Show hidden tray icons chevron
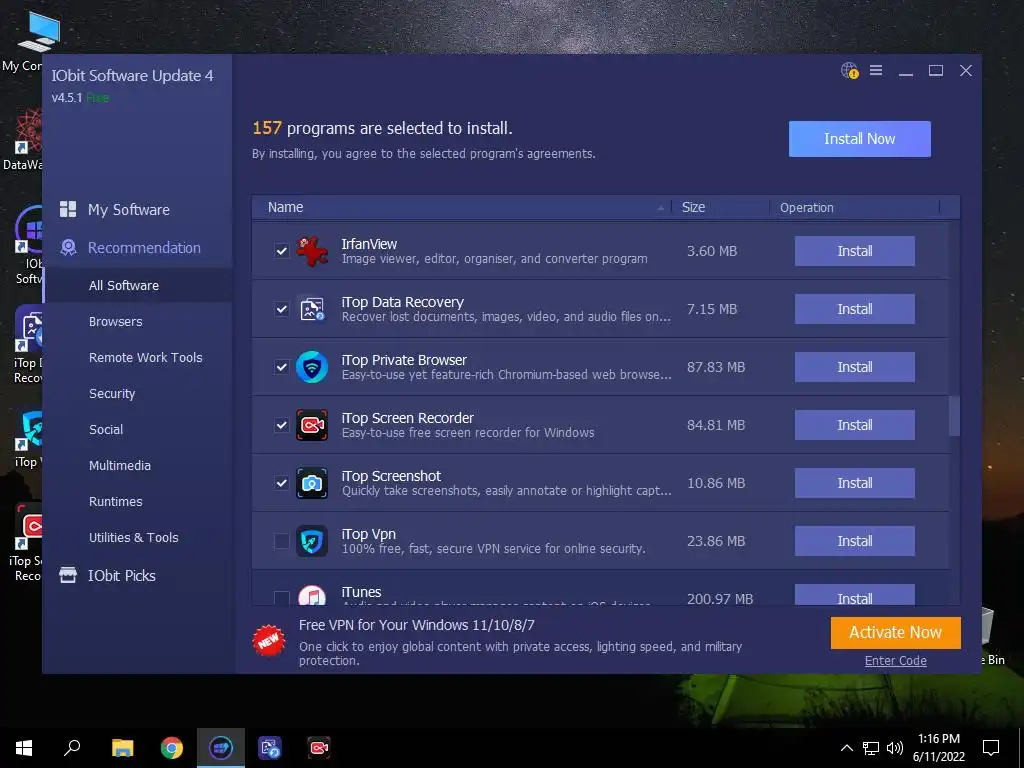This screenshot has height=768, width=1024. click(846, 748)
